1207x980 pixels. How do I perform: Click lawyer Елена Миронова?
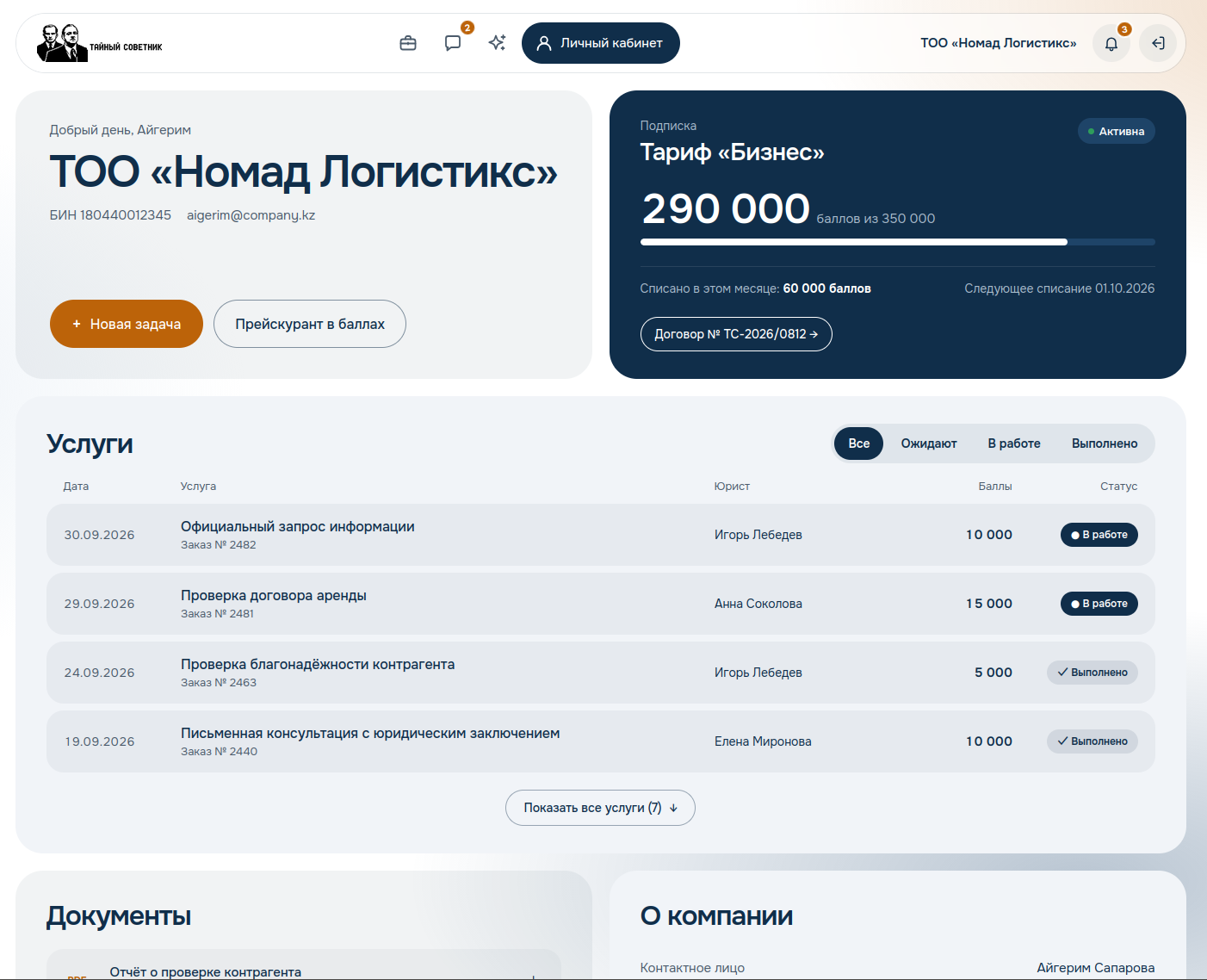tap(763, 741)
